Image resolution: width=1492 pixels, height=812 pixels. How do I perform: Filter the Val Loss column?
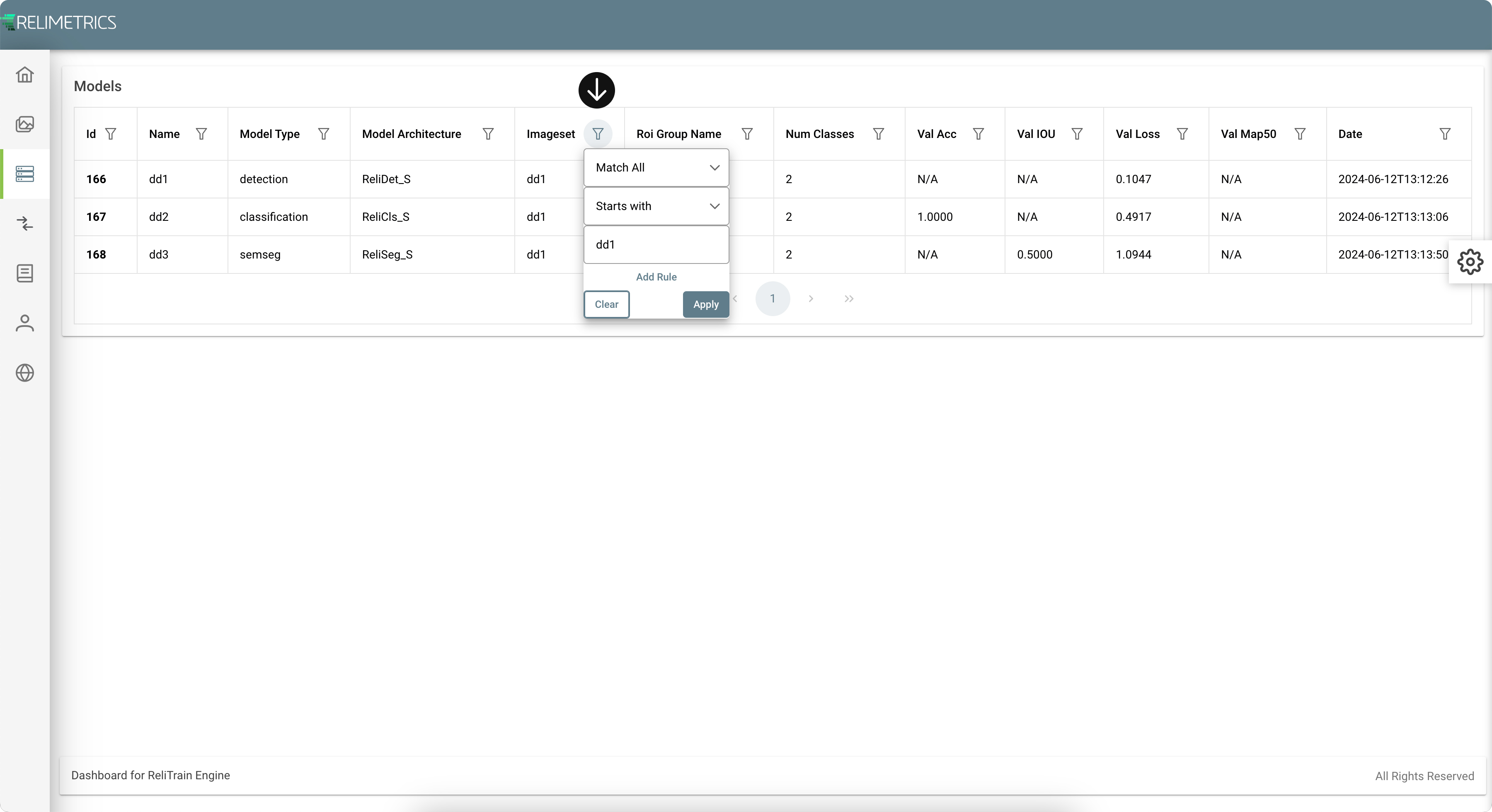(x=1182, y=134)
